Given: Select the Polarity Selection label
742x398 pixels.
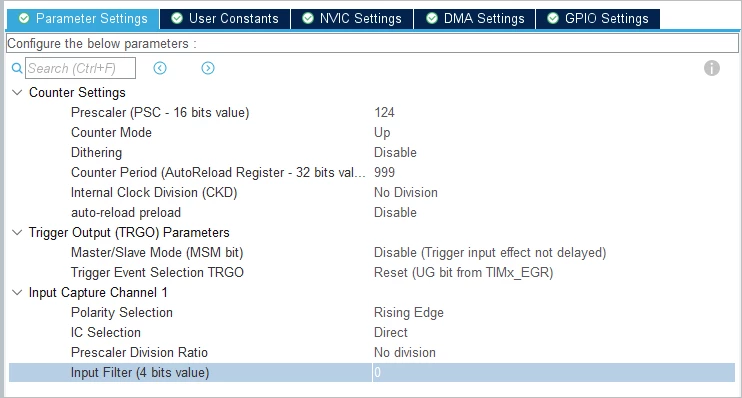Looking at the screenshot, I should pyautogui.click(x=122, y=312).
